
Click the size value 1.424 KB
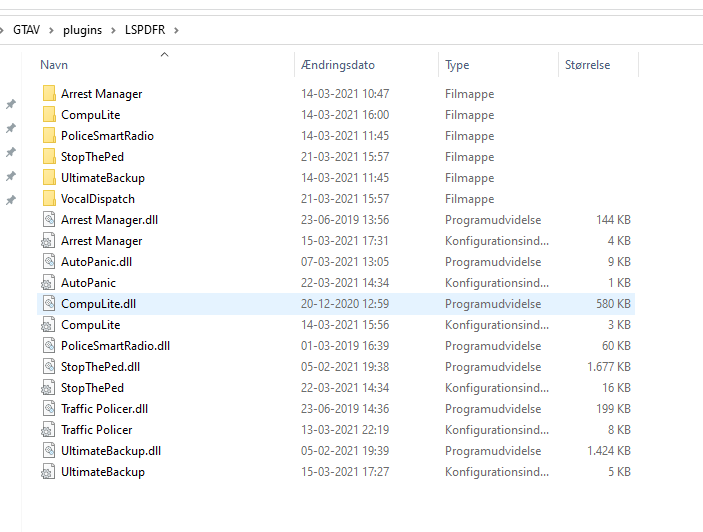point(609,451)
